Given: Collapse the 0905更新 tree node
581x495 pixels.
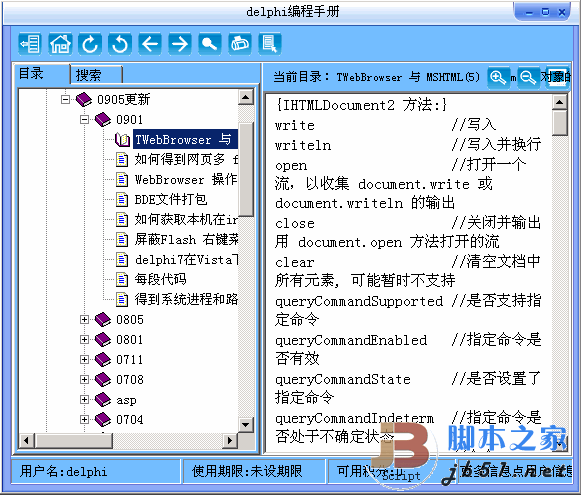Looking at the screenshot, I should coord(65,99).
